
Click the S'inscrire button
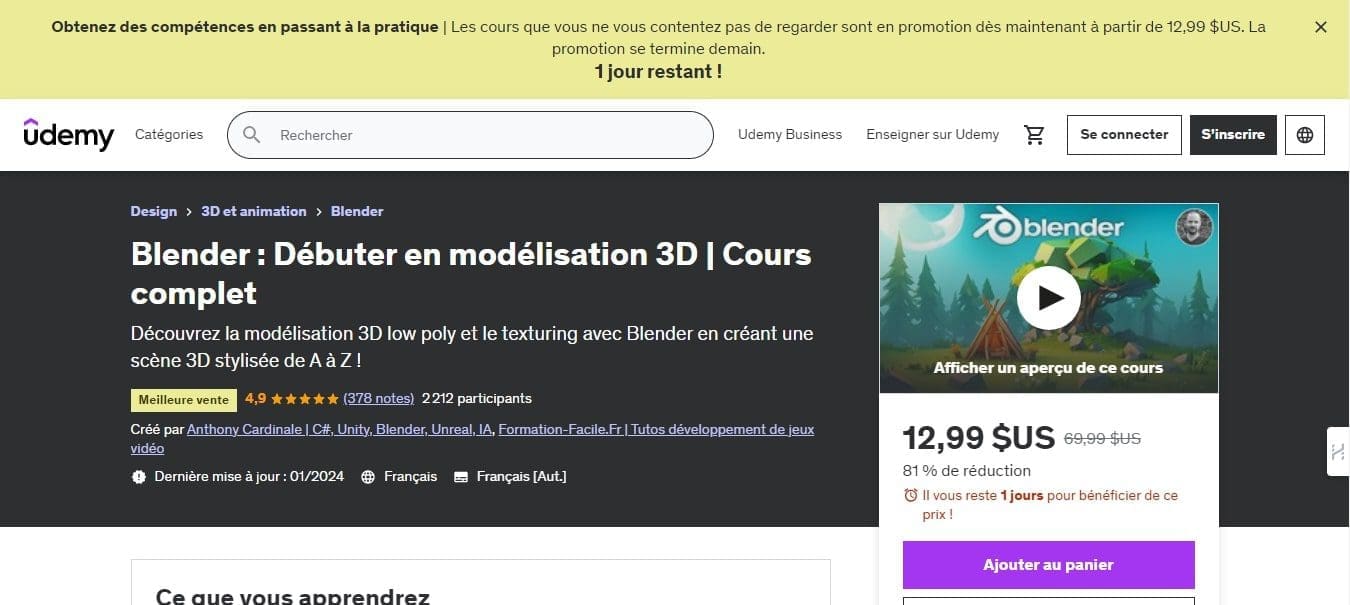click(1233, 135)
